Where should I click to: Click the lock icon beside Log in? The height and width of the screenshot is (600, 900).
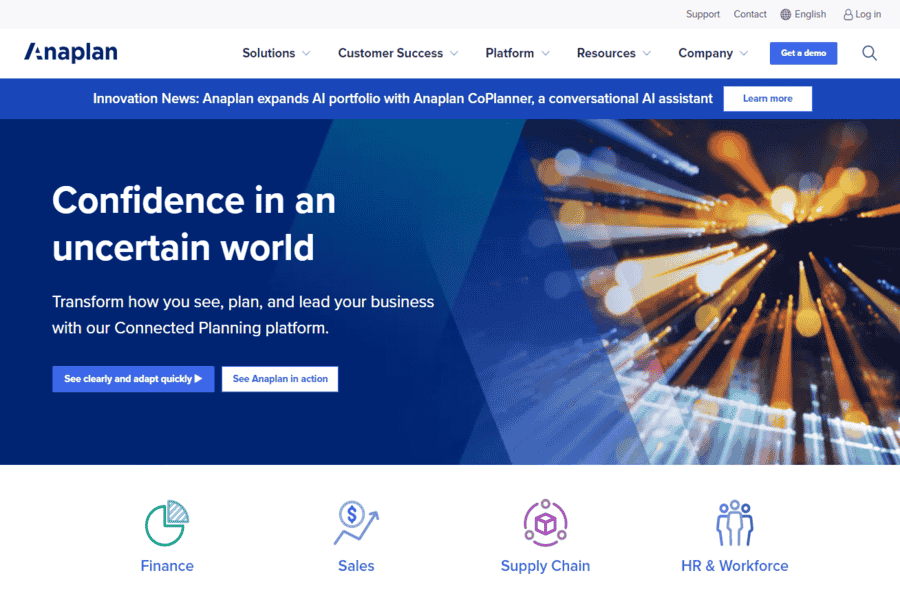pyautogui.click(x=847, y=14)
